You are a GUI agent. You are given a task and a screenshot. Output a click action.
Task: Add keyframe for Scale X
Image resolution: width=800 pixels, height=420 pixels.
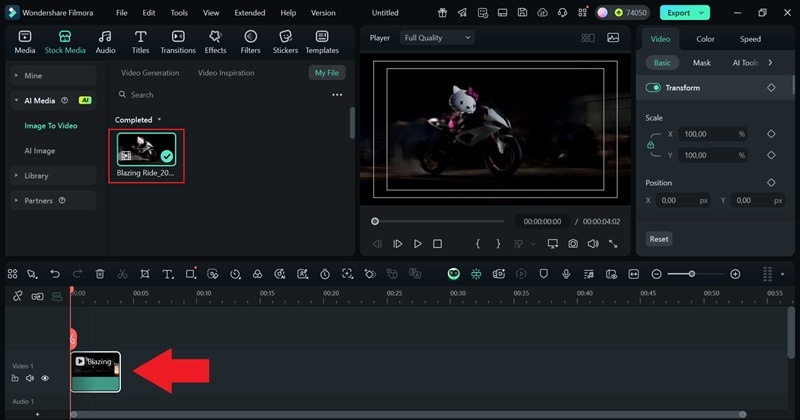tap(771, 134)
